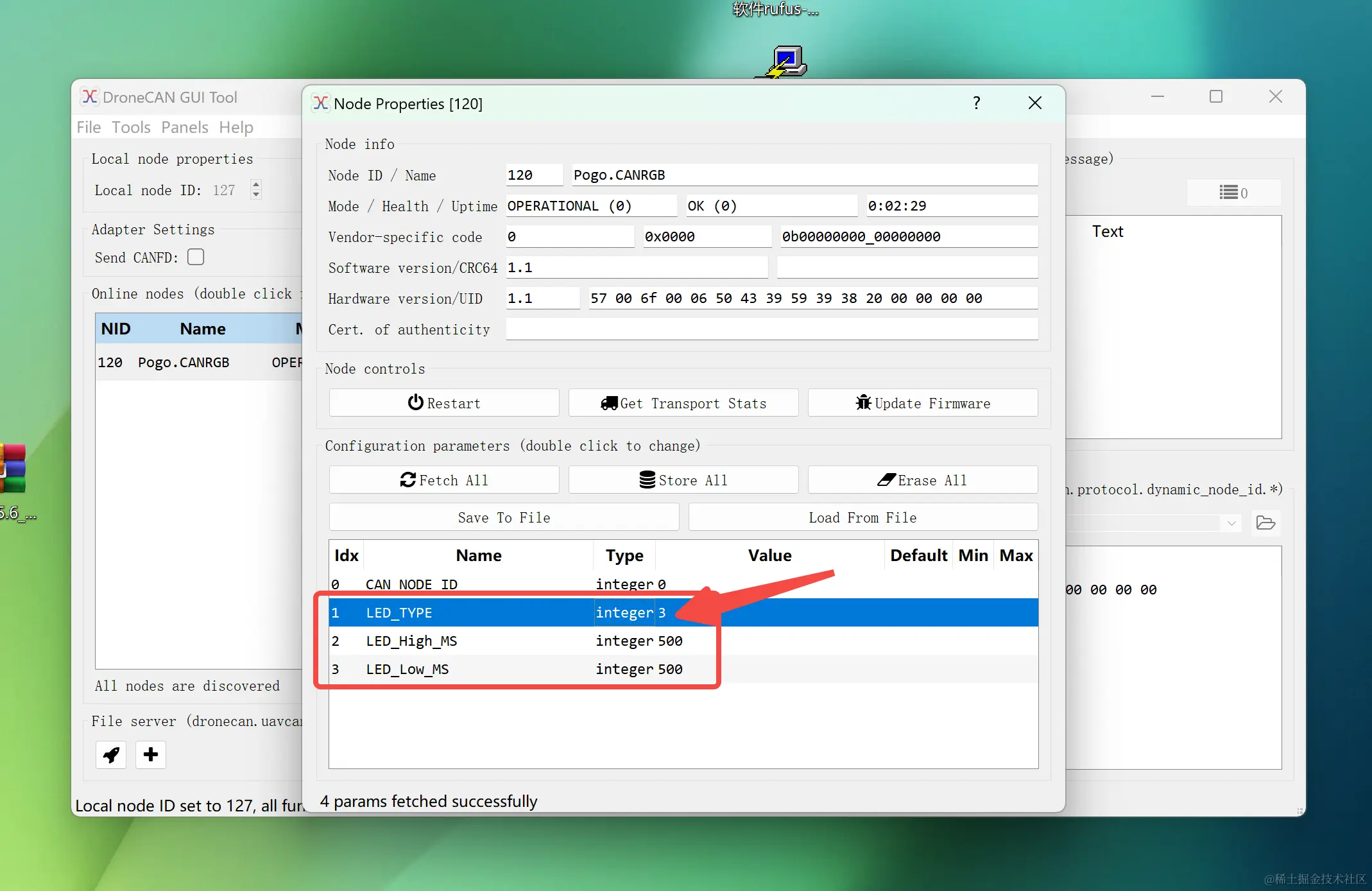Click Save To File button
The height and width of the screenshot is (891, 1372).
(x=504, y=517)
